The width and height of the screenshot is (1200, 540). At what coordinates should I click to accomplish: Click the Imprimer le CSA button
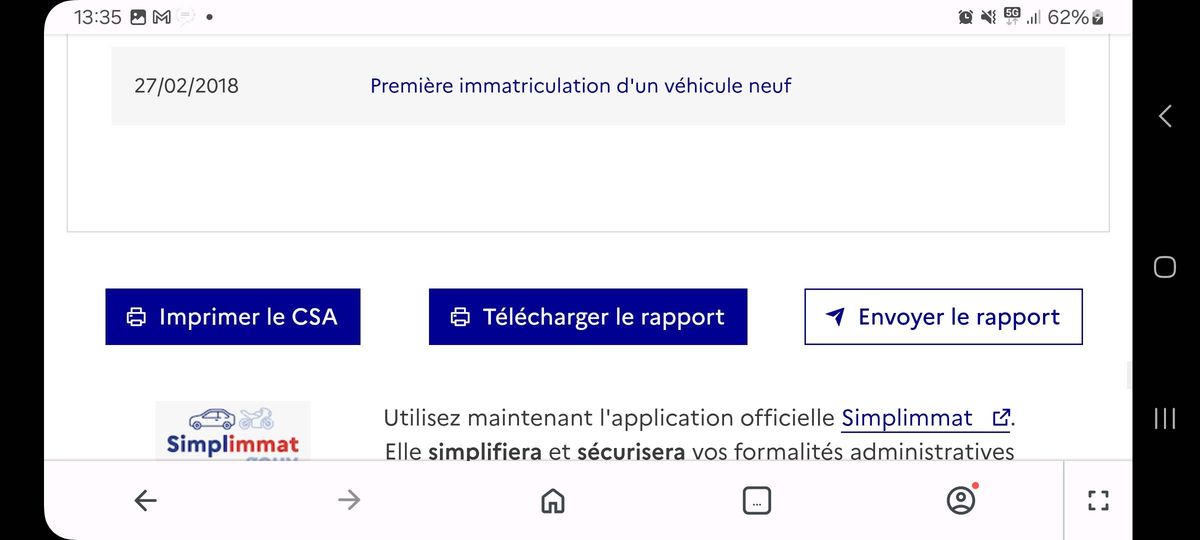click(x=232, y=317)
